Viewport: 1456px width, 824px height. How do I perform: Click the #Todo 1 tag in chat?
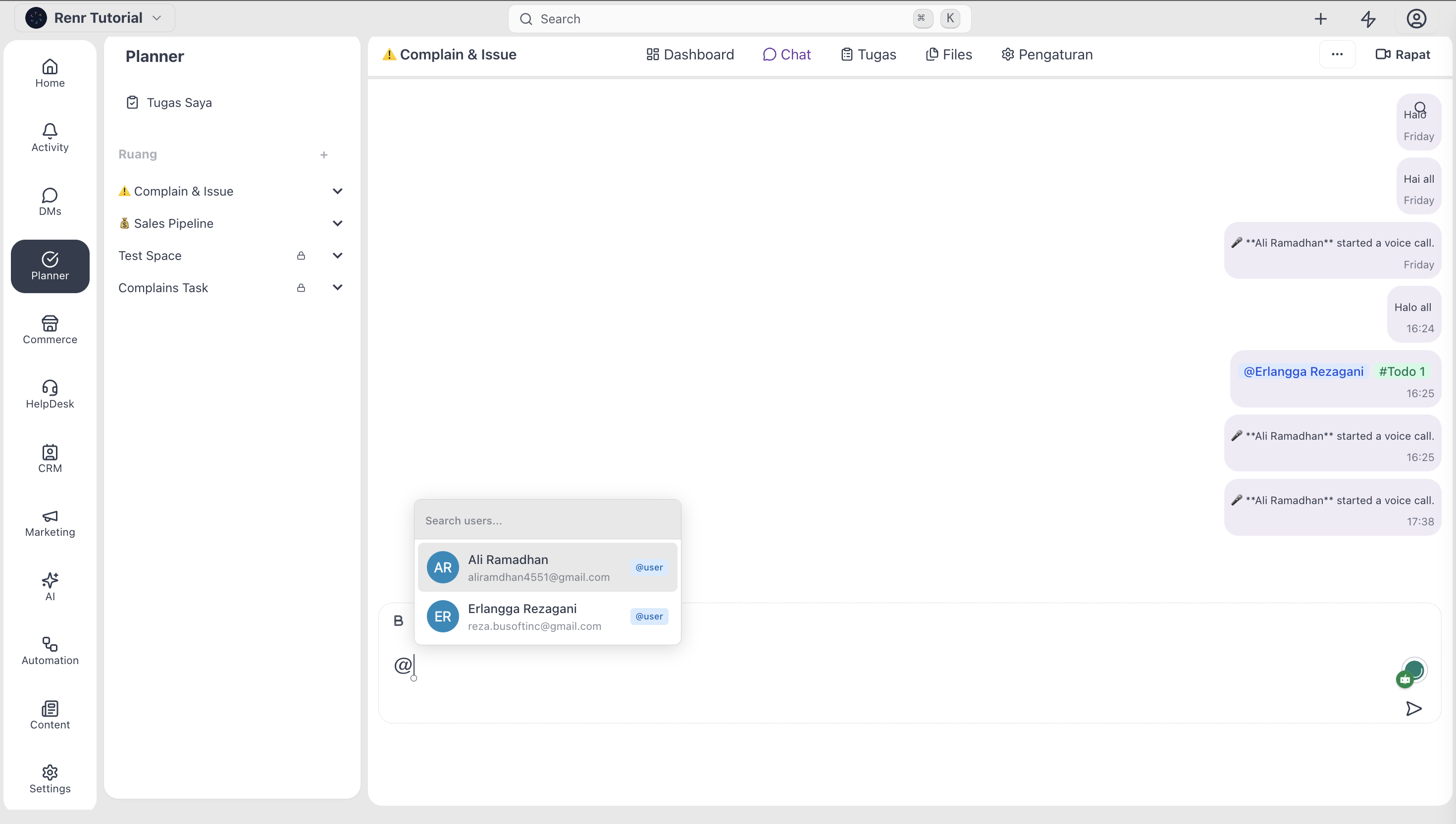(1402, 371)
